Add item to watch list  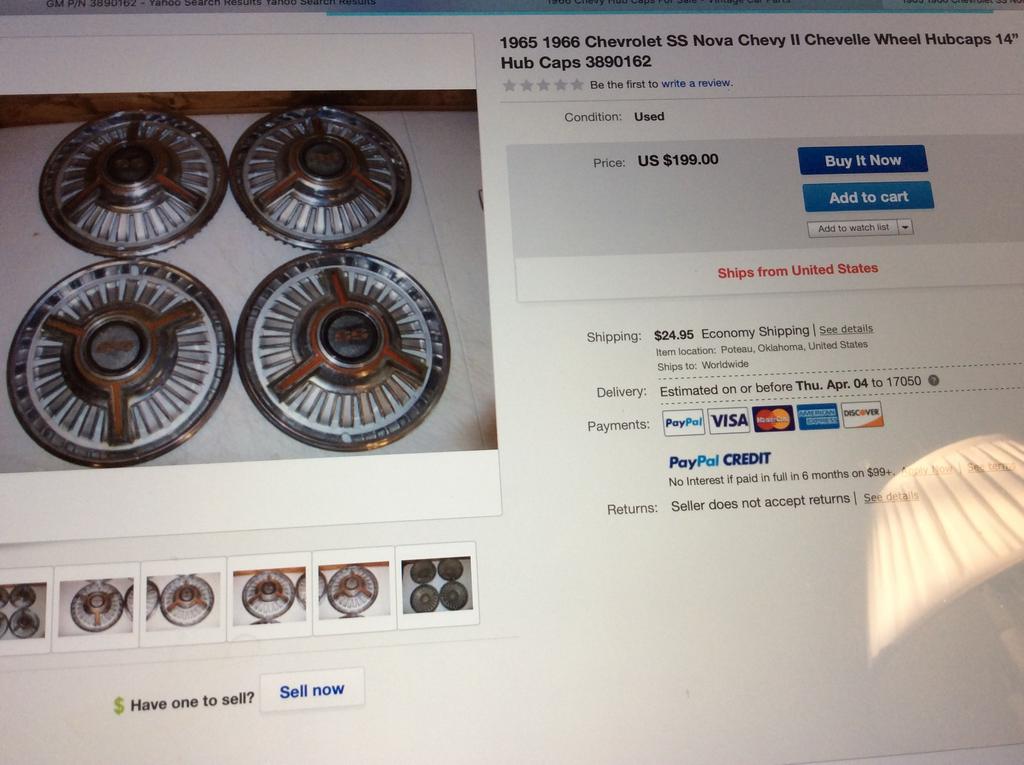853,228
